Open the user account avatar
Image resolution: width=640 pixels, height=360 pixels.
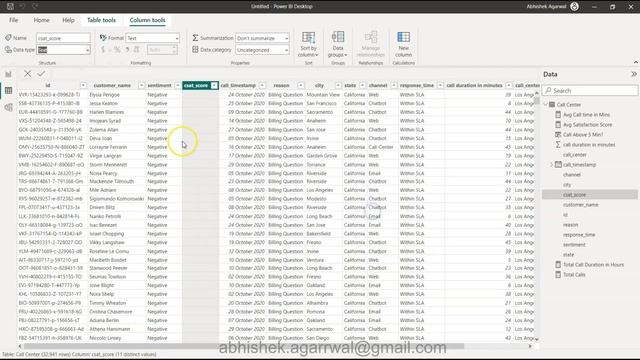click(x=574, y=7)
